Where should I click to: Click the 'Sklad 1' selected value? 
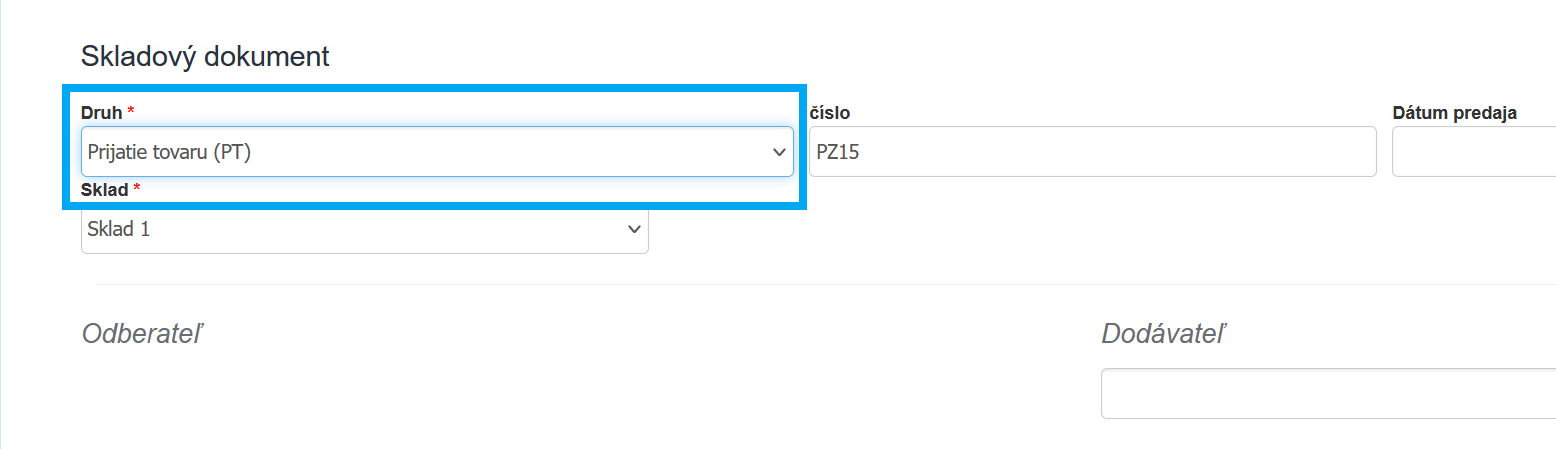coord(119,229)
